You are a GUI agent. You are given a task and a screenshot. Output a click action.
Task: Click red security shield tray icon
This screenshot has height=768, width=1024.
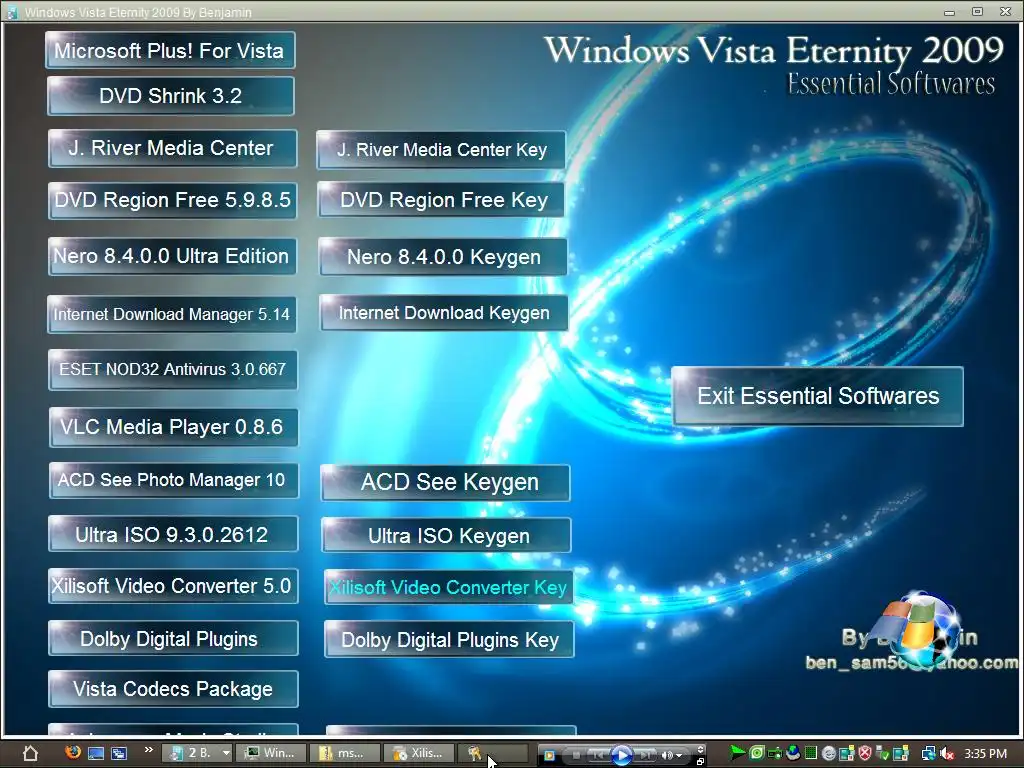coord(865,753)
